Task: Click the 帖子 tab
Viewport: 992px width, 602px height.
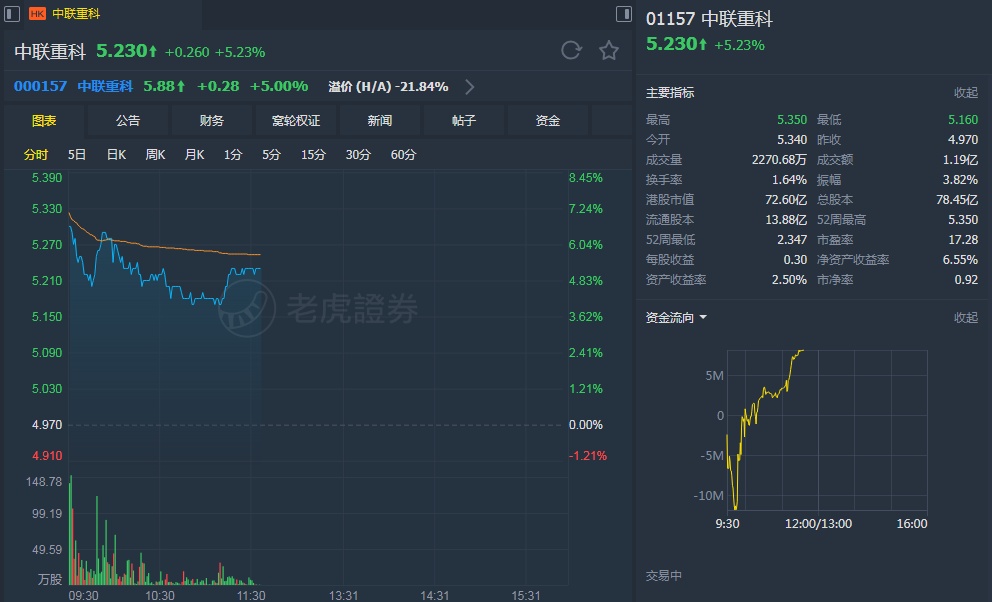Action: click(x=464, y=121)
